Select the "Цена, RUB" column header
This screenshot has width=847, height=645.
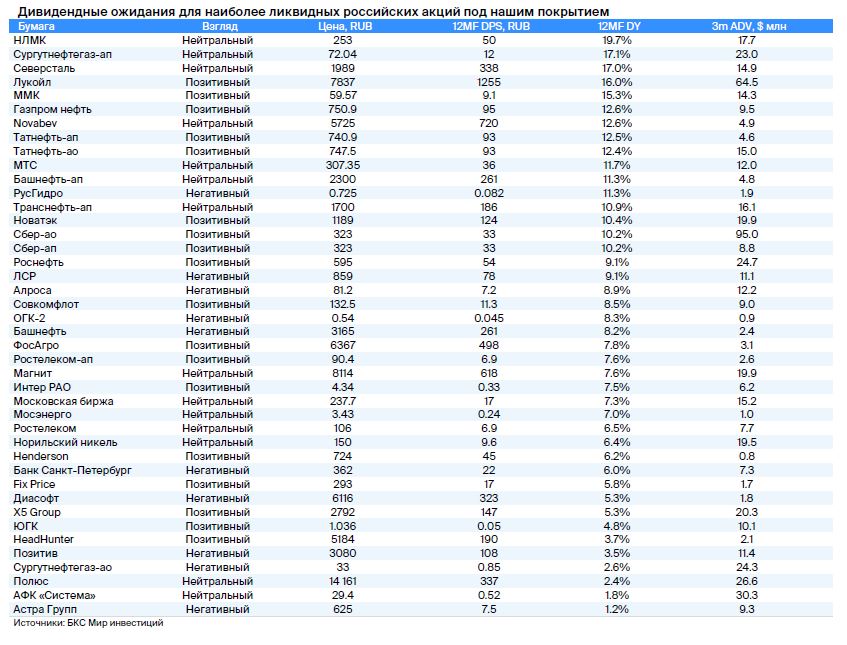[x=345, y=26]
